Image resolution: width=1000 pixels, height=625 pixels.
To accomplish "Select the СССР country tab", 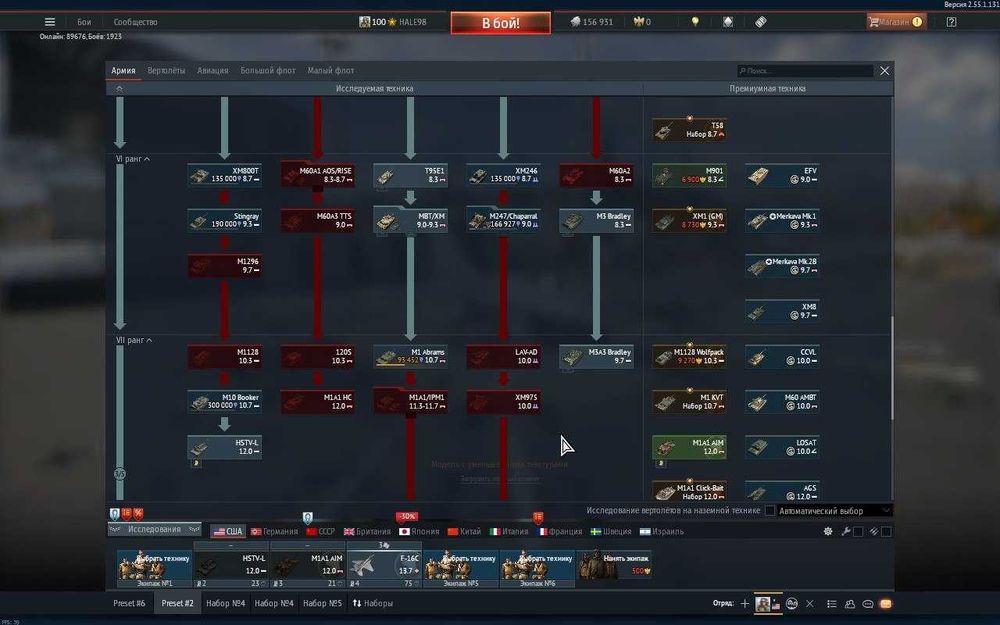I will click(320, 531).
